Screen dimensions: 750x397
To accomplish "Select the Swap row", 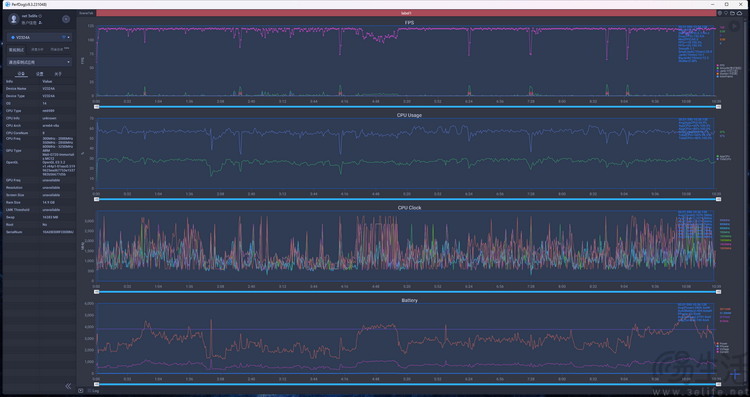I will click(40, 217).
